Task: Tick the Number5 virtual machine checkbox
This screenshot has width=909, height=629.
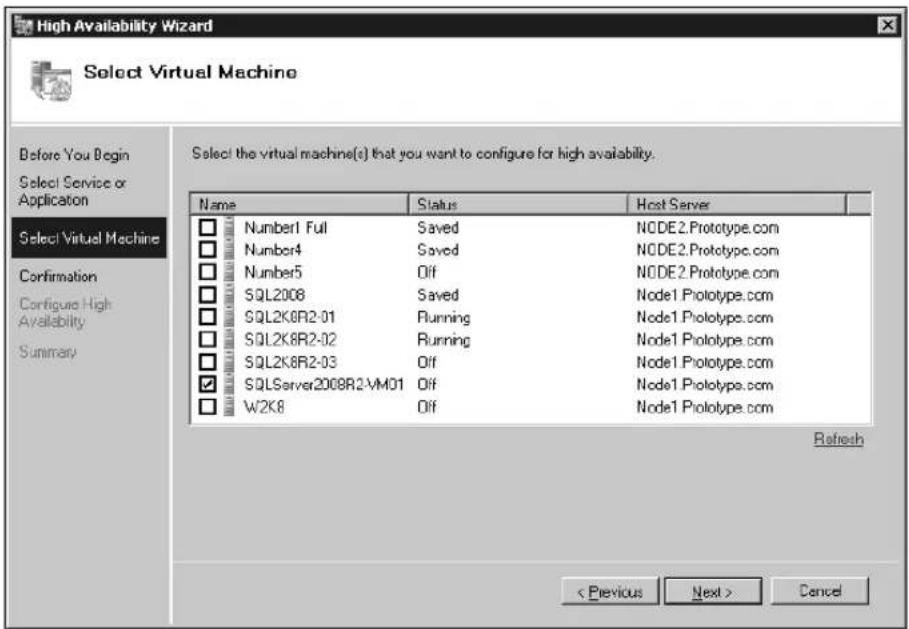Action: [x=208, y=272]
